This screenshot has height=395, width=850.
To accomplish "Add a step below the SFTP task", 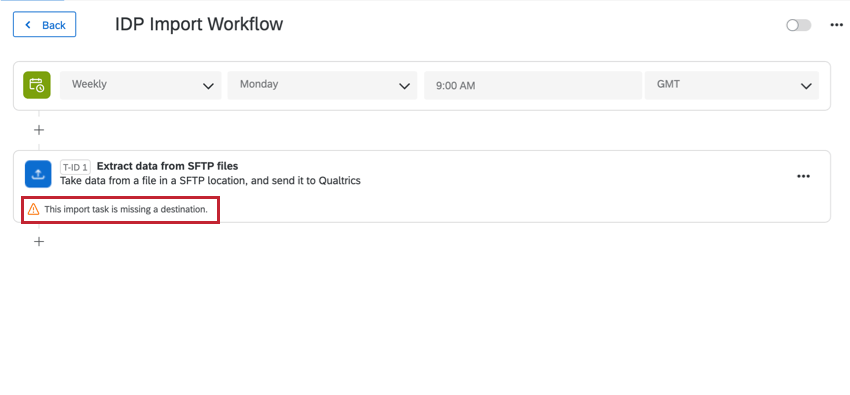I will pos(39,242).
